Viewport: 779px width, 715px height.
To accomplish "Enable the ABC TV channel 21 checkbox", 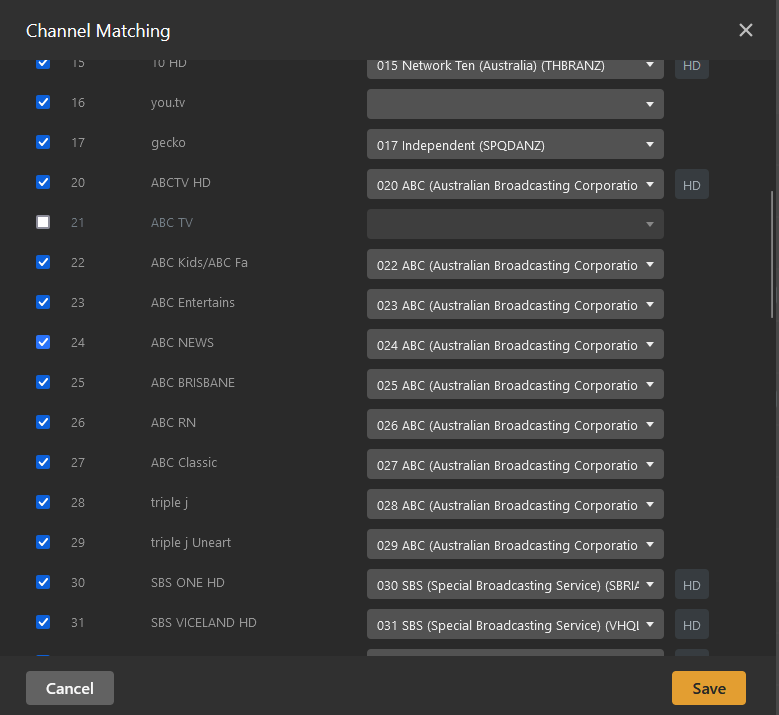I will coord(43,222).
